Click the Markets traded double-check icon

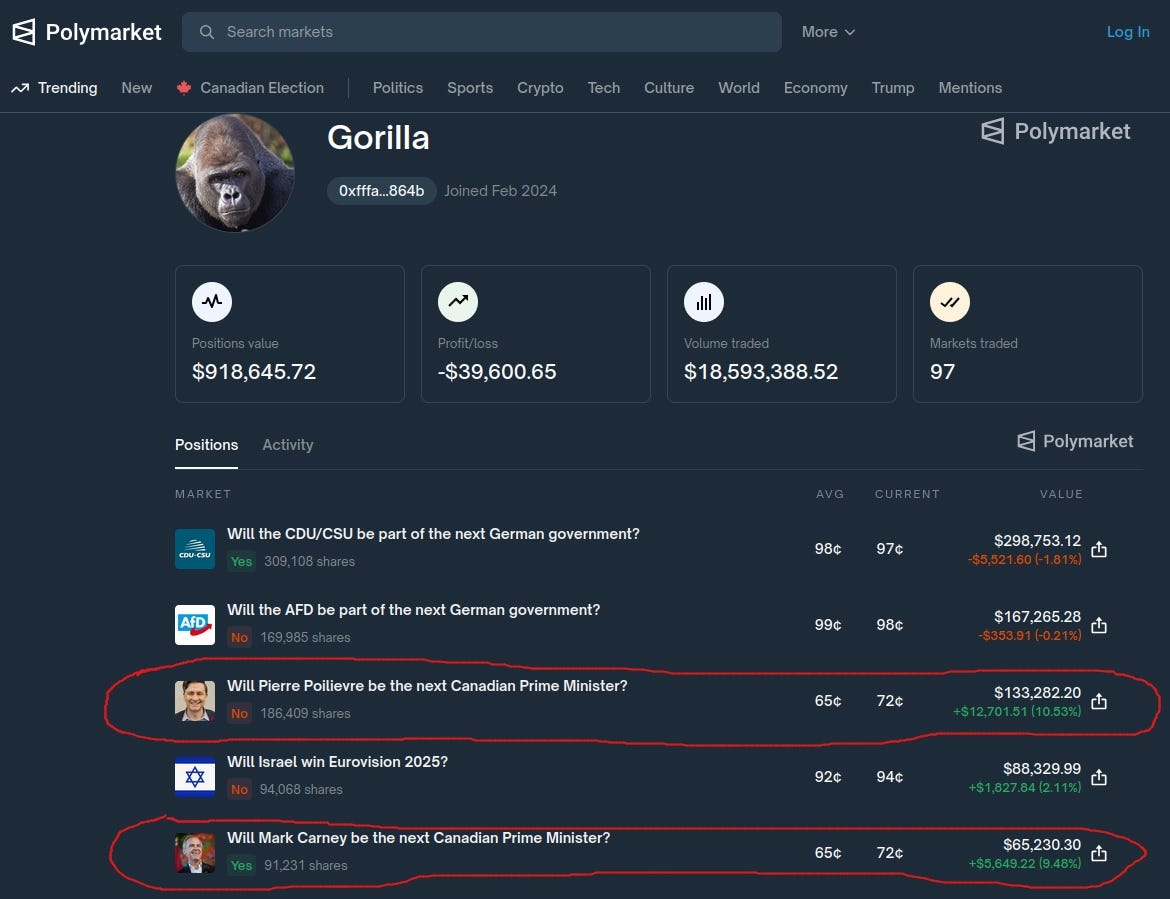click(x=950, y=302)
